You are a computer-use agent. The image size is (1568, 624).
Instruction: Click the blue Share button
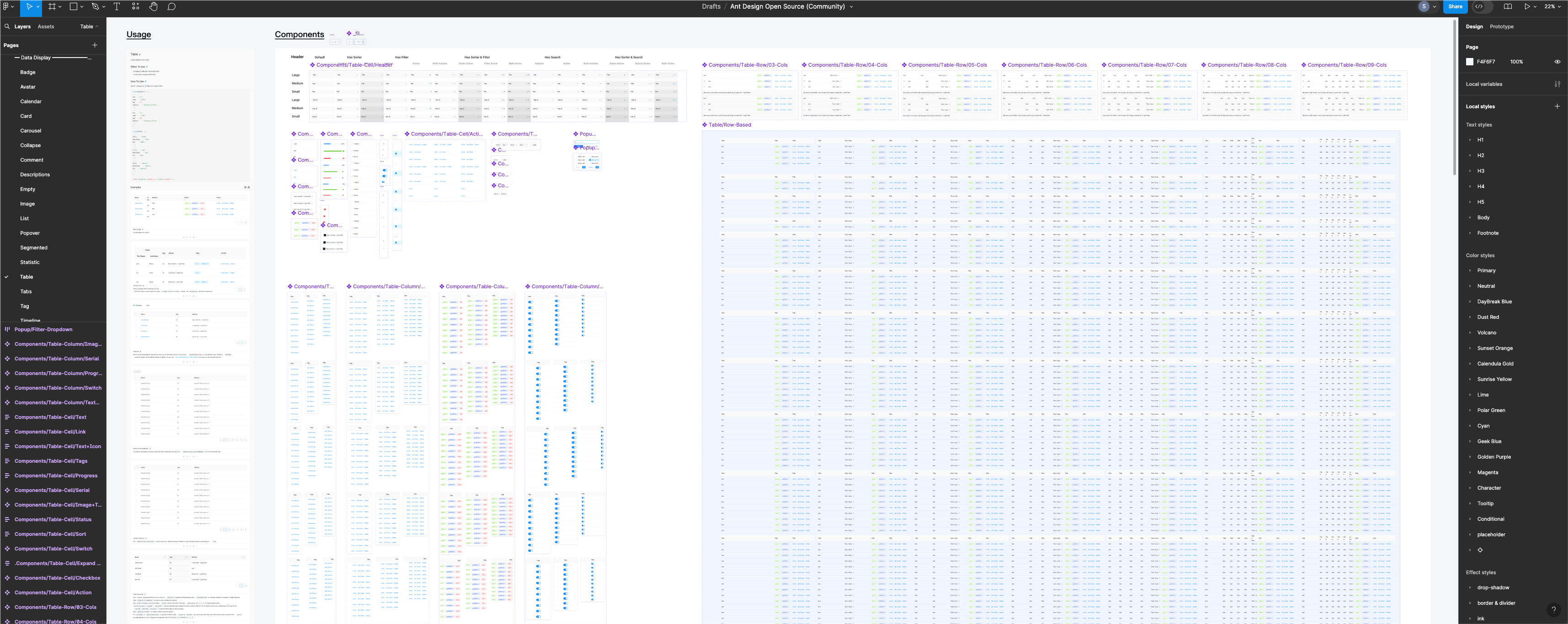[1456, 7]
